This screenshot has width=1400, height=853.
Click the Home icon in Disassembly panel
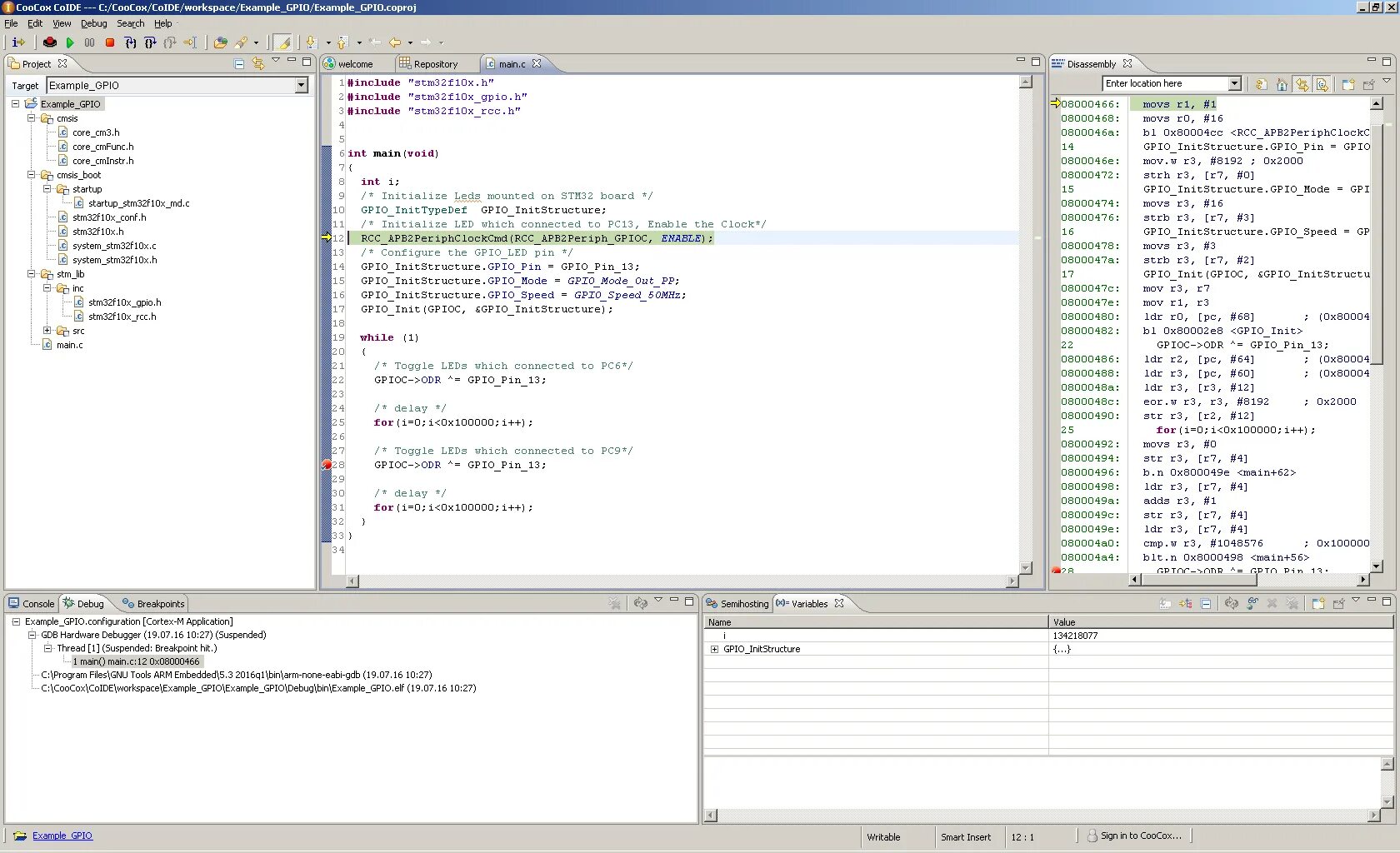click(x=1282, y=84)
